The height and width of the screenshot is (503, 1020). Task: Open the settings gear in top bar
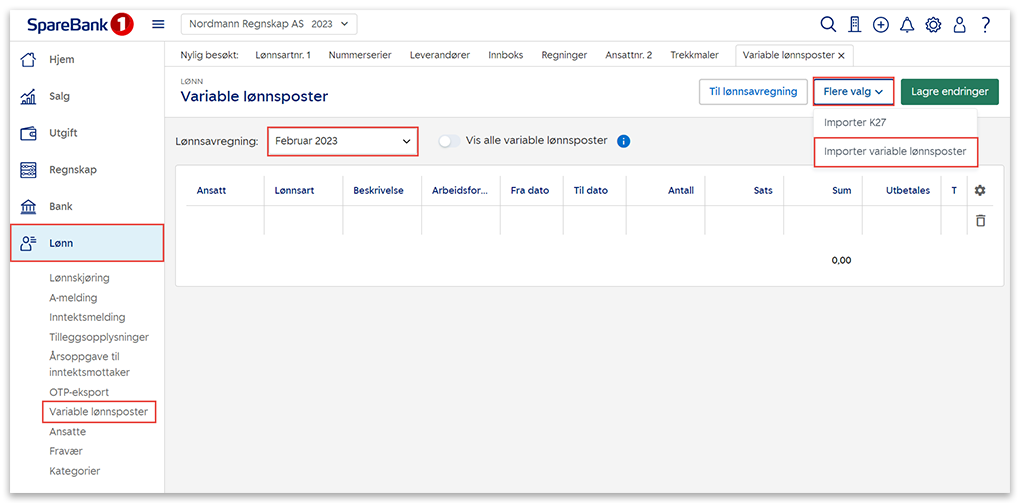(x=933, y=25)
